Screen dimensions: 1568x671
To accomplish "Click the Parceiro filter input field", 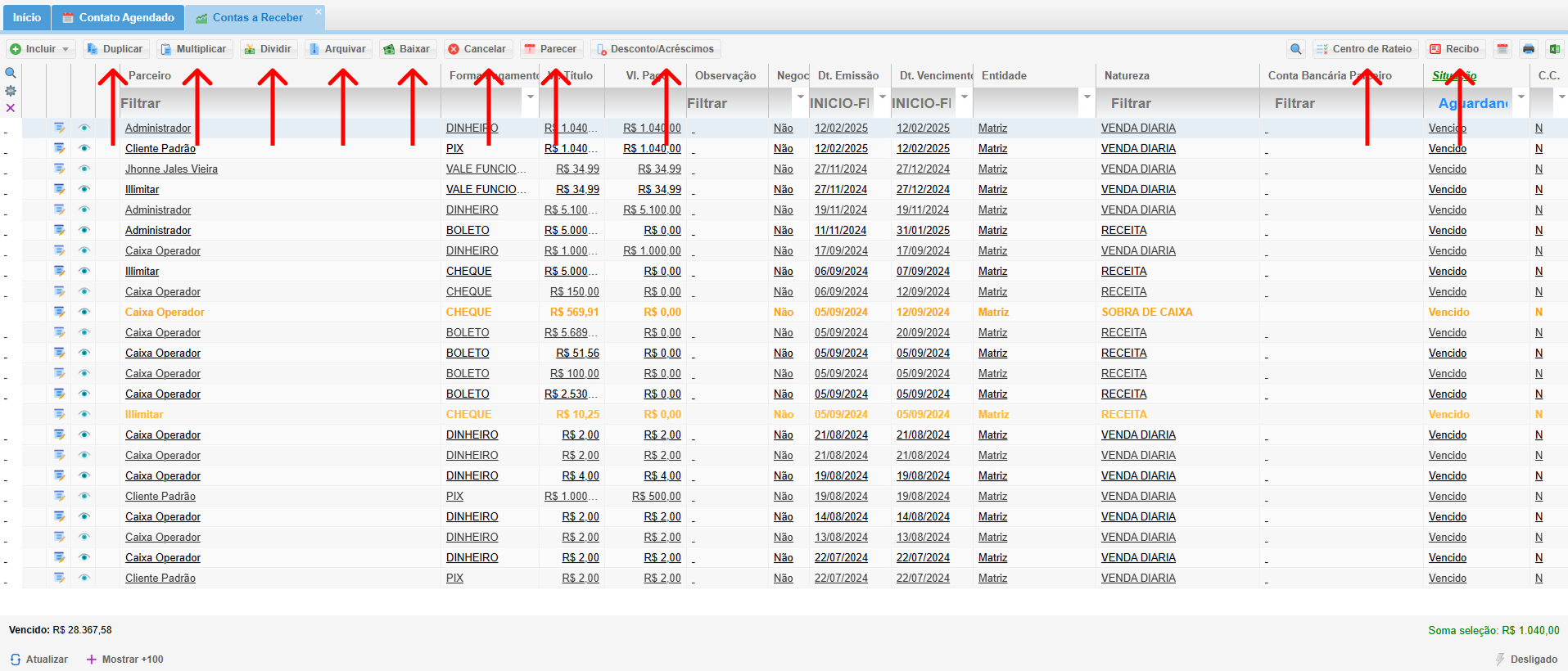I will [278, 103].
